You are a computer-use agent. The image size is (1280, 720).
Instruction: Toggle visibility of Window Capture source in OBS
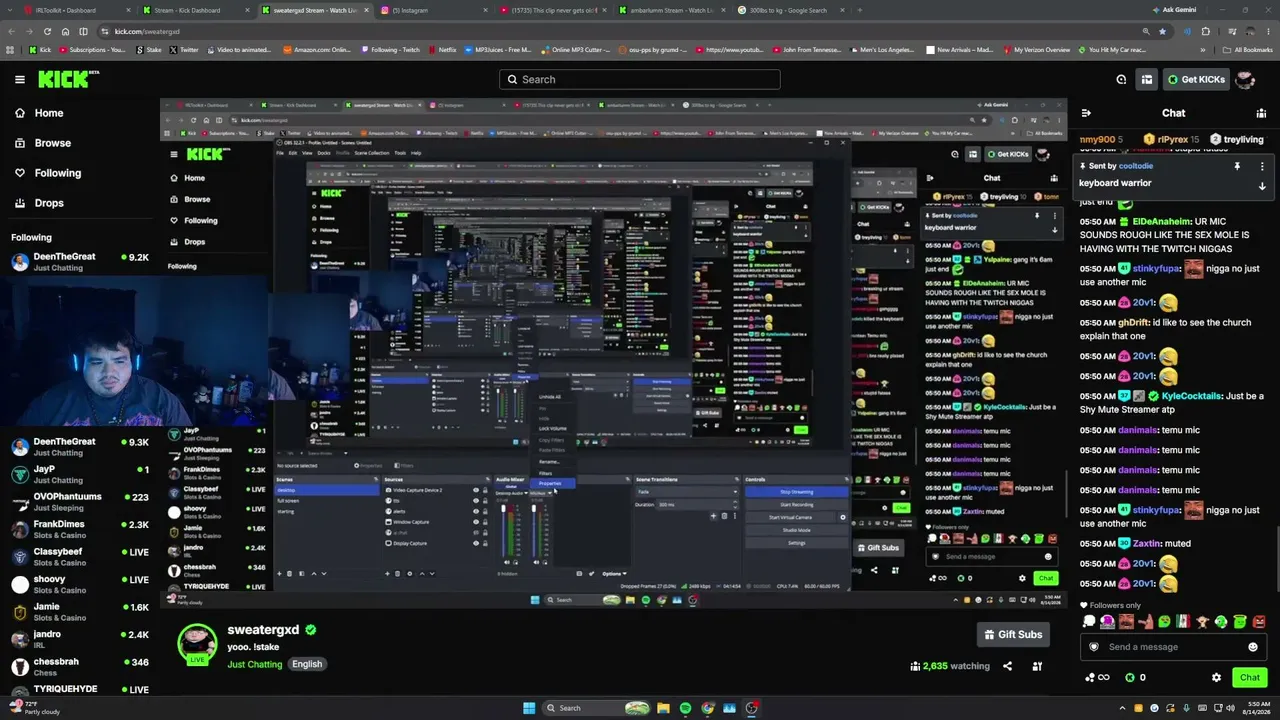pyautogui.click(x=476, y=522)
